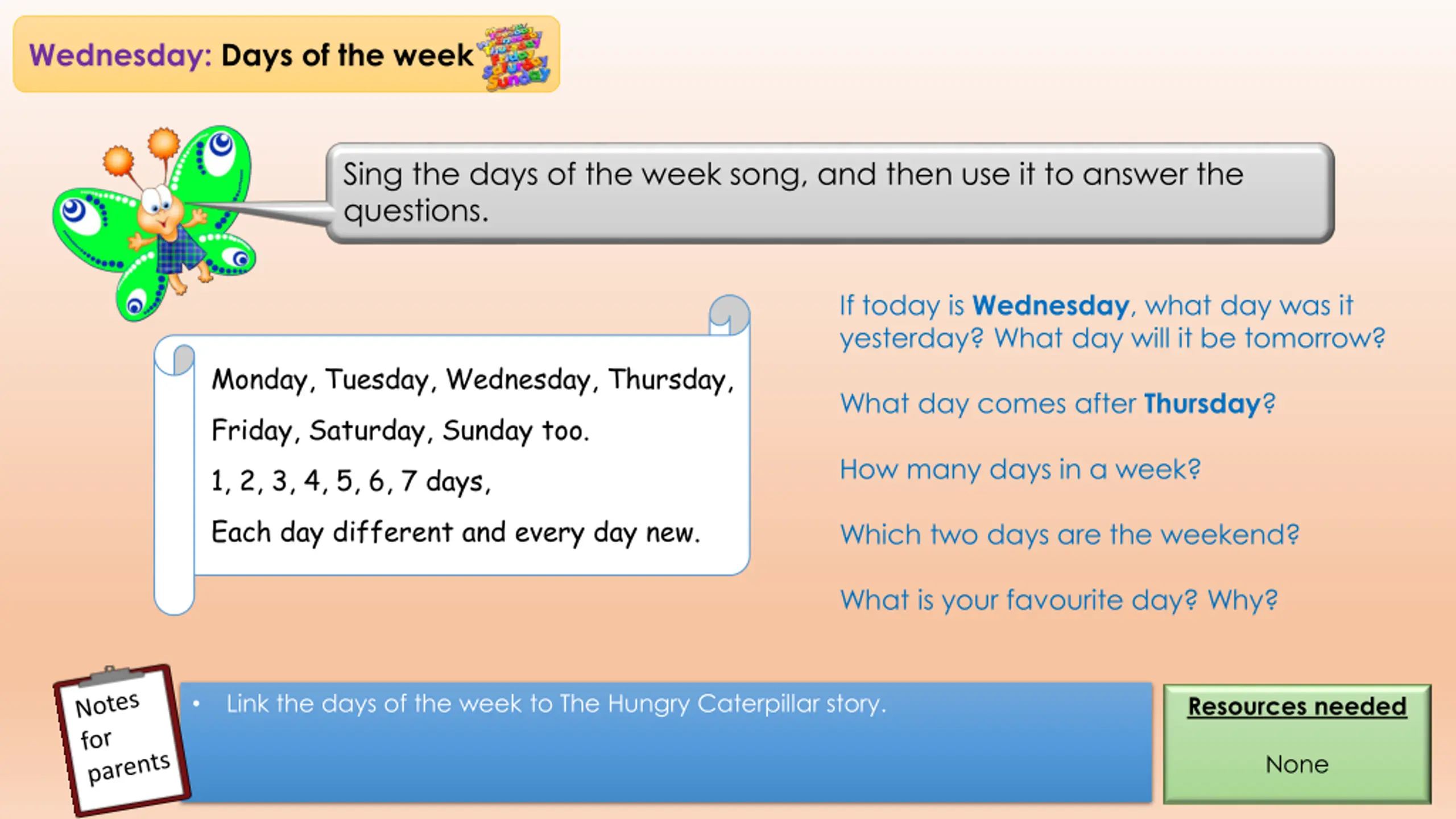1456x819 pixels.
Task: Click the green butterfly character
Action: (154, 223)
